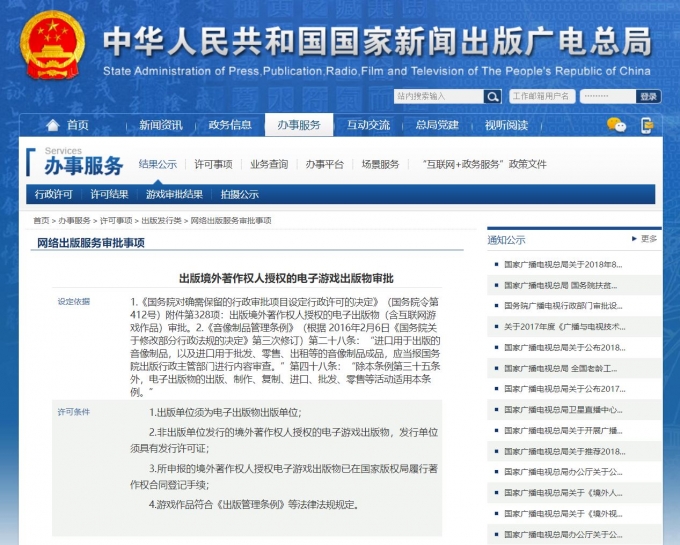This screenshot has width=680, height=545.
Task: Click the 网络出版服务审批事项 section title
Action: coord(91,243)
